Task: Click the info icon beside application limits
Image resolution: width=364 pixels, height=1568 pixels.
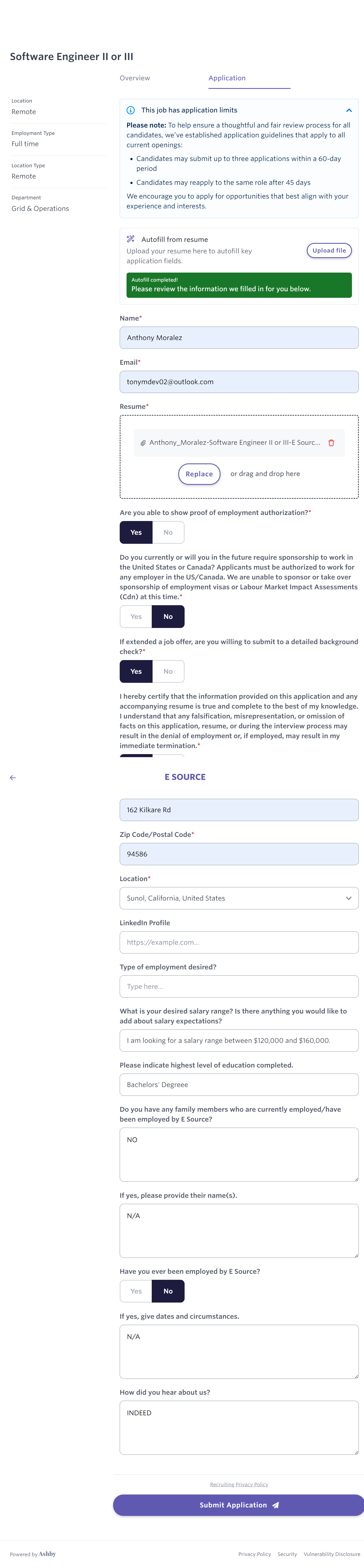Action: pyautogui.click(x=131, y=110)
